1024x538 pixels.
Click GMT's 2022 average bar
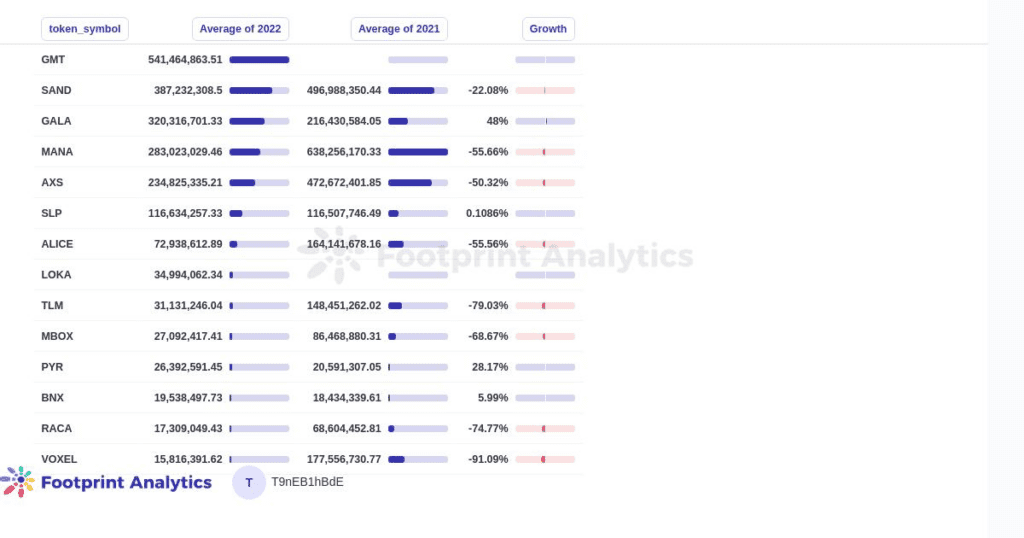point(259,59)
